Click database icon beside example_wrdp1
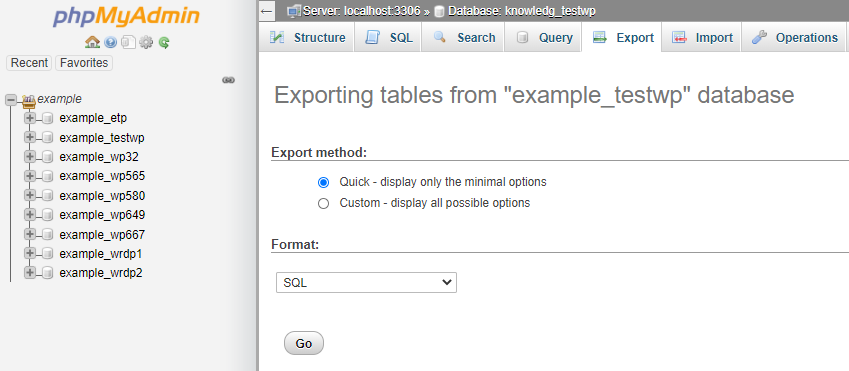 click(x=48, y=254)
